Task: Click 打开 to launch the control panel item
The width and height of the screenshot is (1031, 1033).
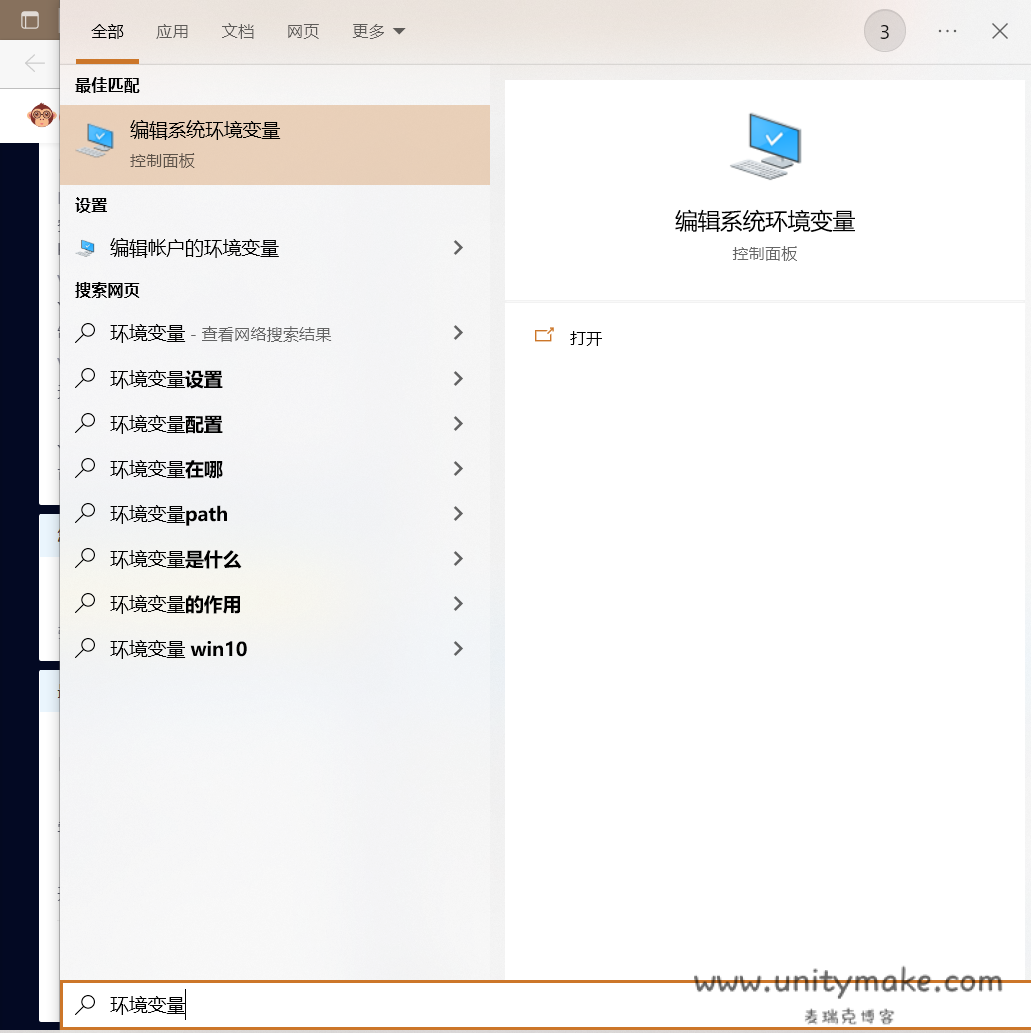Action: tap(586, 338)
